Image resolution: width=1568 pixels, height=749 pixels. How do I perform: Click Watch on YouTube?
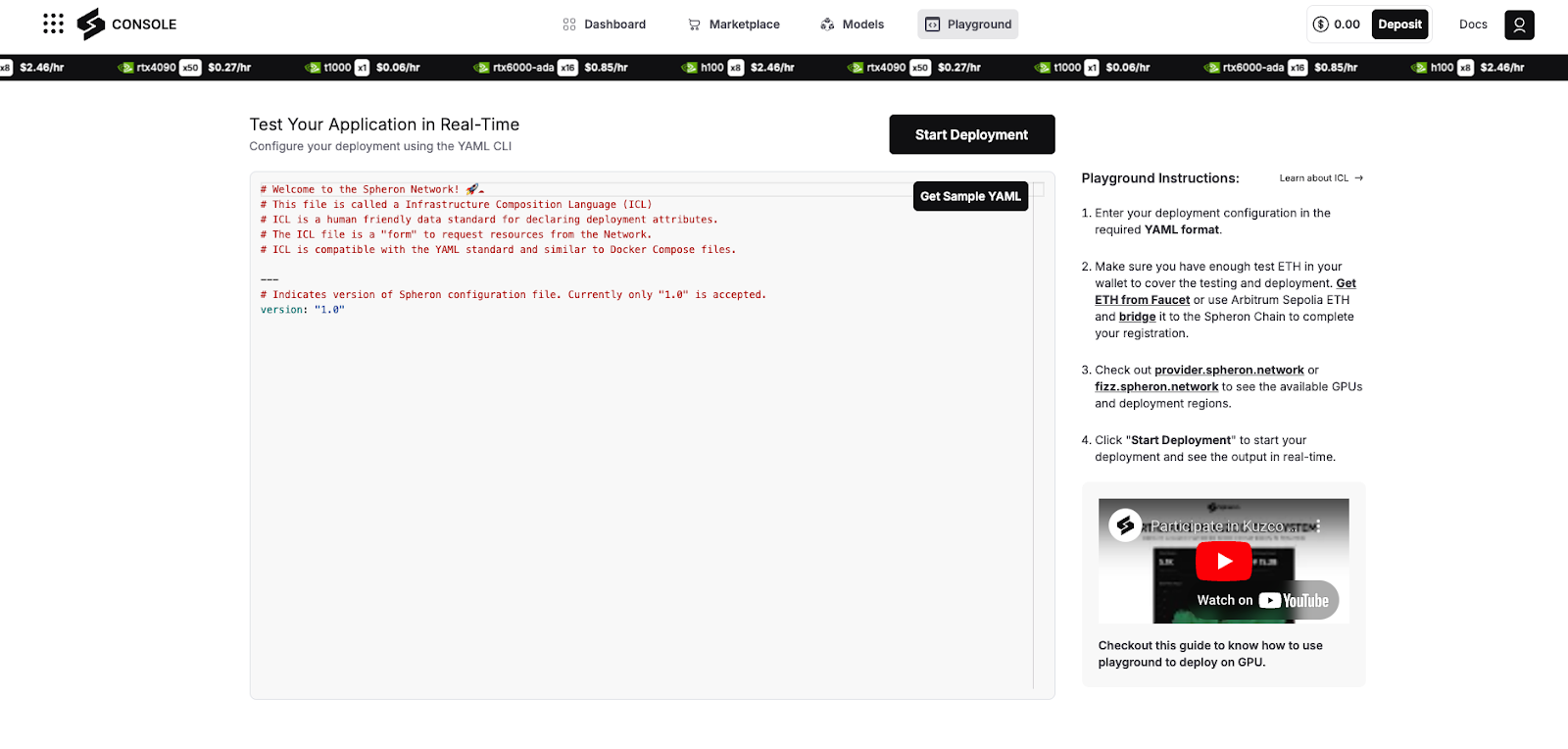pyautogui.click(x=1263, y=600)
